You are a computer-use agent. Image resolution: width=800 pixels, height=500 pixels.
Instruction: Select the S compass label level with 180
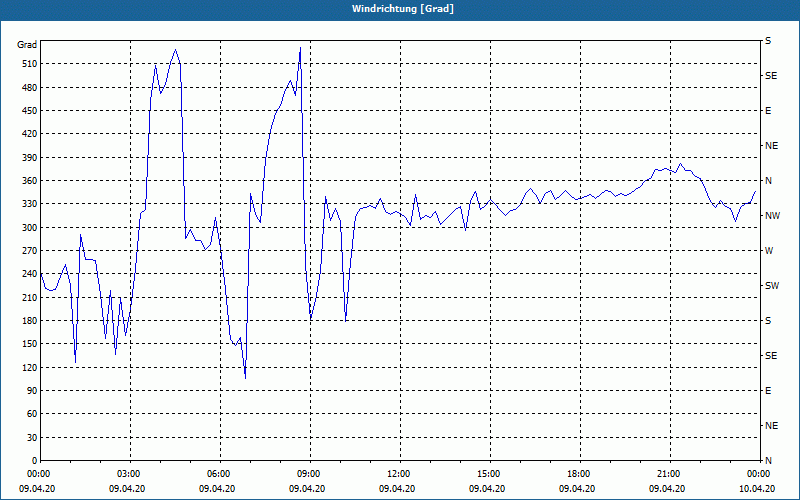[768, 321]
